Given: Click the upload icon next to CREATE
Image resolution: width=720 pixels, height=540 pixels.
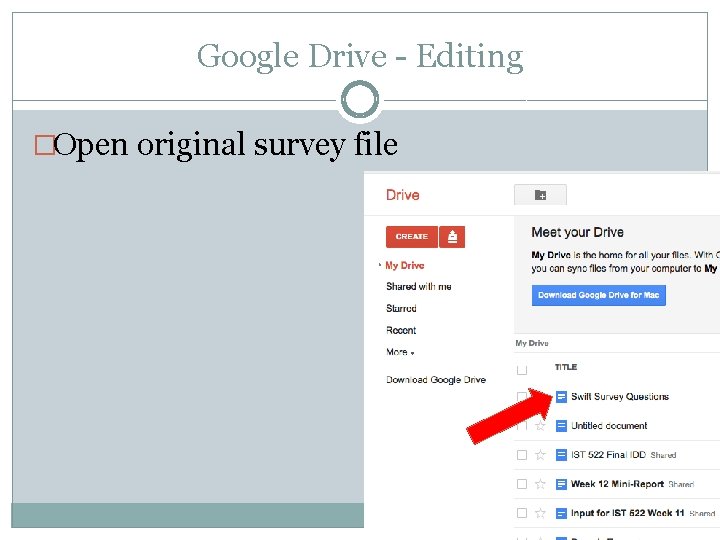Looking at the screenshot, I should (x=452, y=237).
